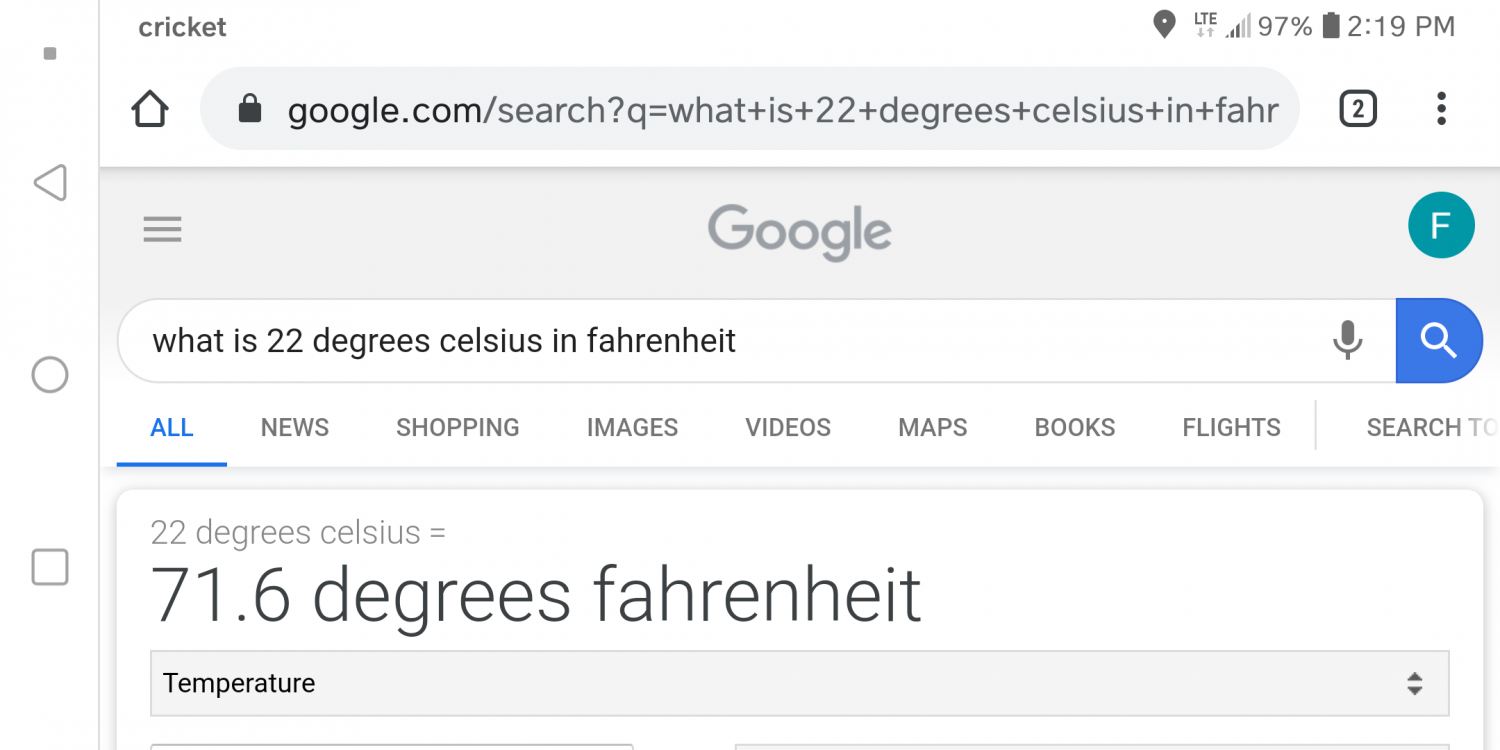The height and width of the screenshot is (750, 1500).
Task: Expand the Temperature unit type dropdown
Action: click(799, 684)
